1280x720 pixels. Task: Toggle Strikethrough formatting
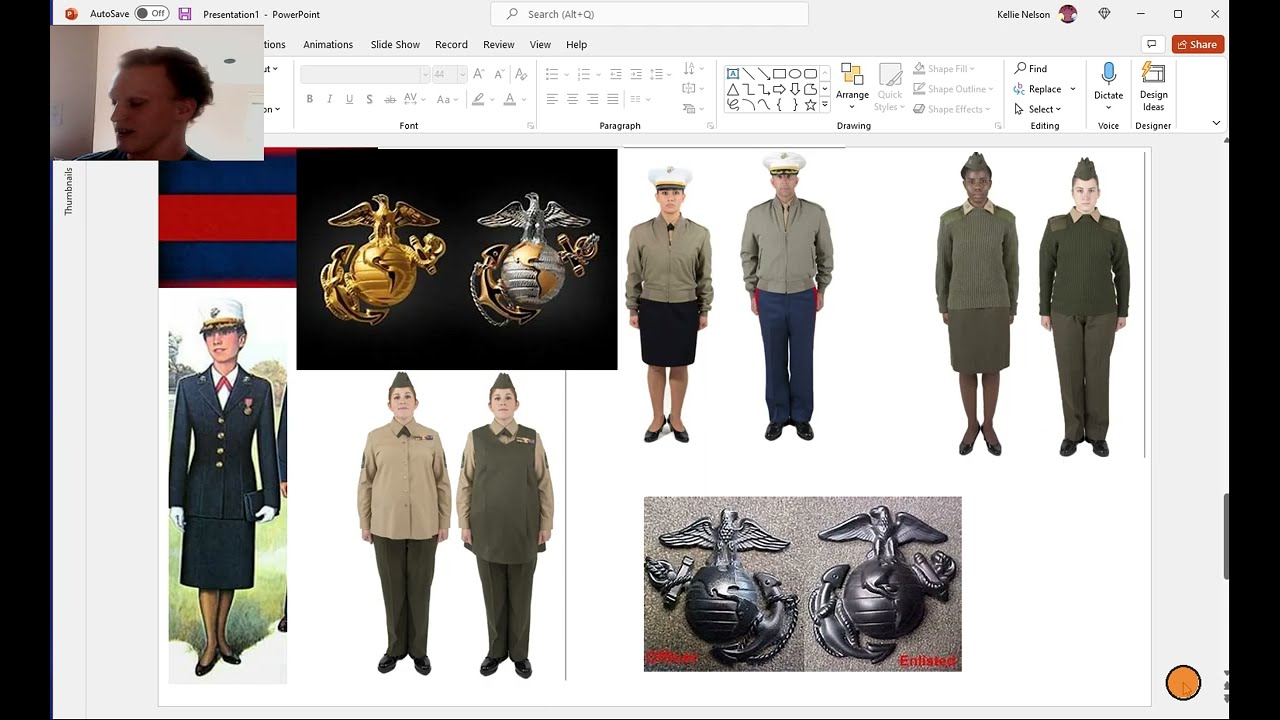[390, 99]
